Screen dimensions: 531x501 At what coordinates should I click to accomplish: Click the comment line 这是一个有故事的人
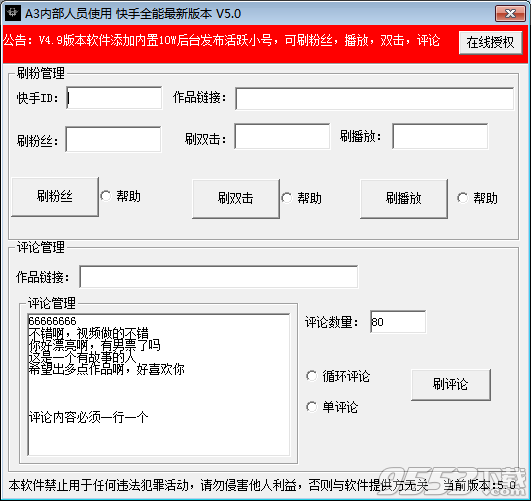pyautogui.click(x=82, y=357)
